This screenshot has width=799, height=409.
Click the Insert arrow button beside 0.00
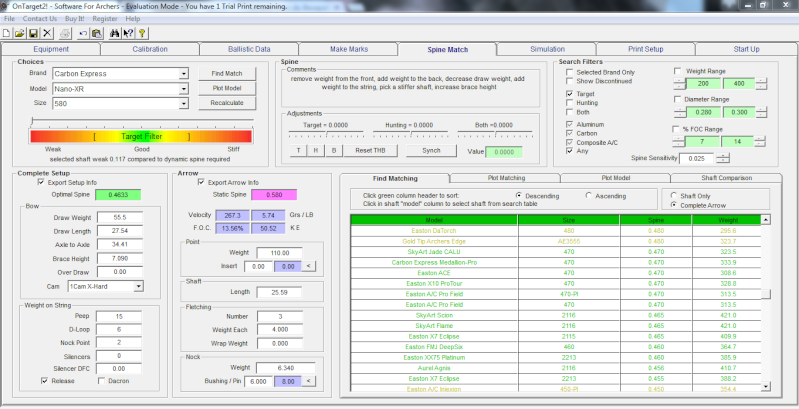click(308, 266)
